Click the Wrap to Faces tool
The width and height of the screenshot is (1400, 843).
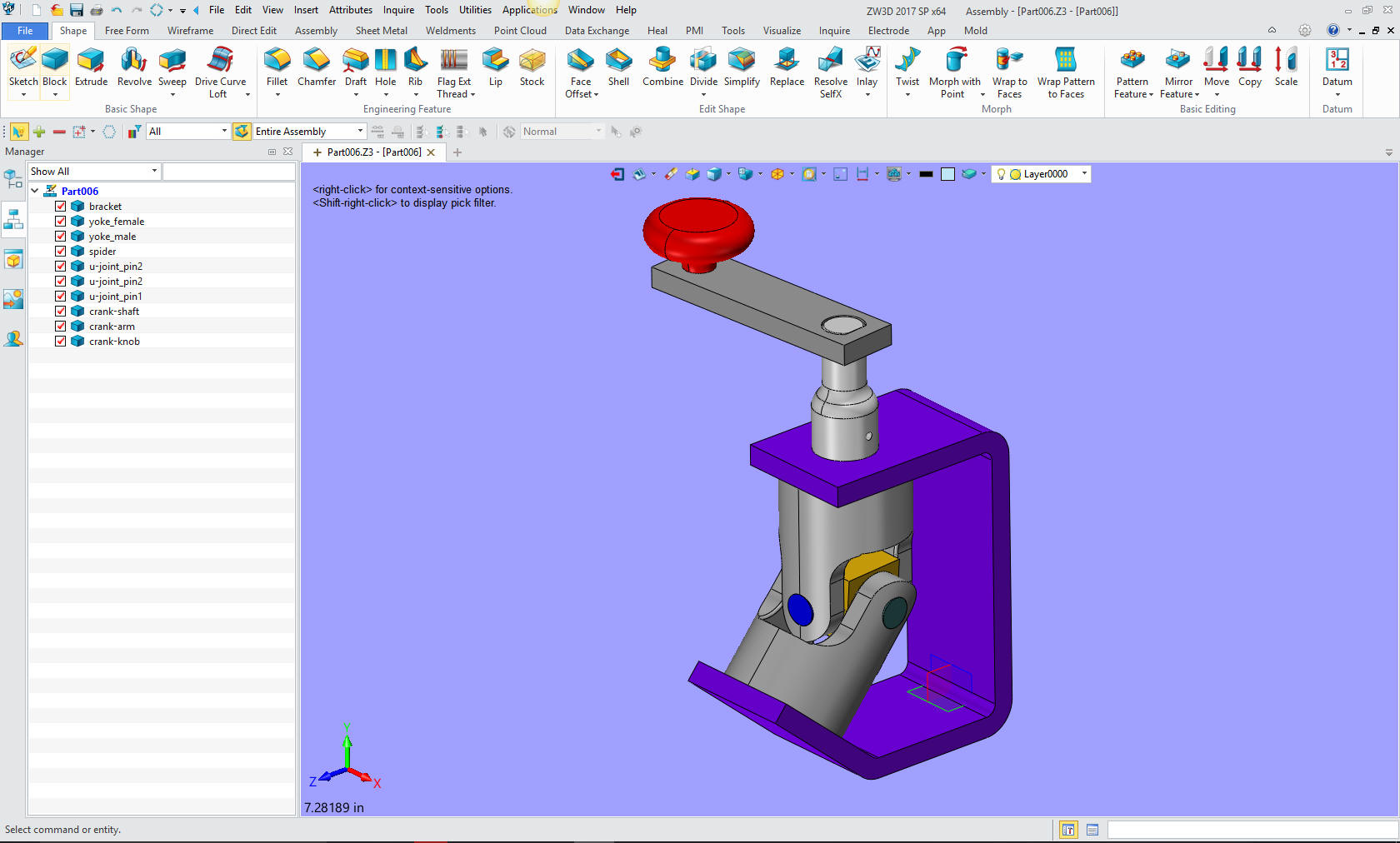coord(1009,72)
